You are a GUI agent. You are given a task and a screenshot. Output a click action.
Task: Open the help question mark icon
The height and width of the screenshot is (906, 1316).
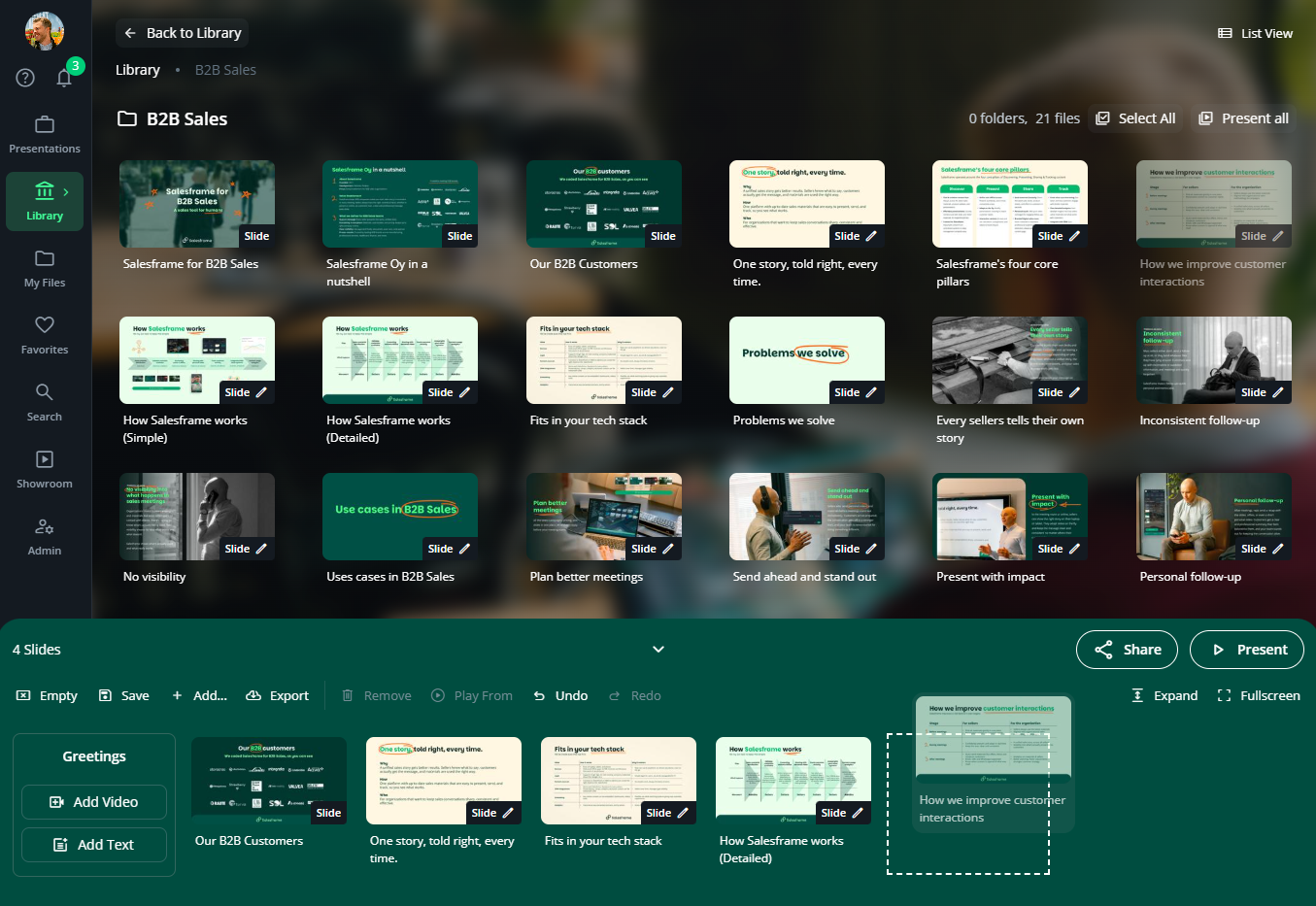click(25, 78)
